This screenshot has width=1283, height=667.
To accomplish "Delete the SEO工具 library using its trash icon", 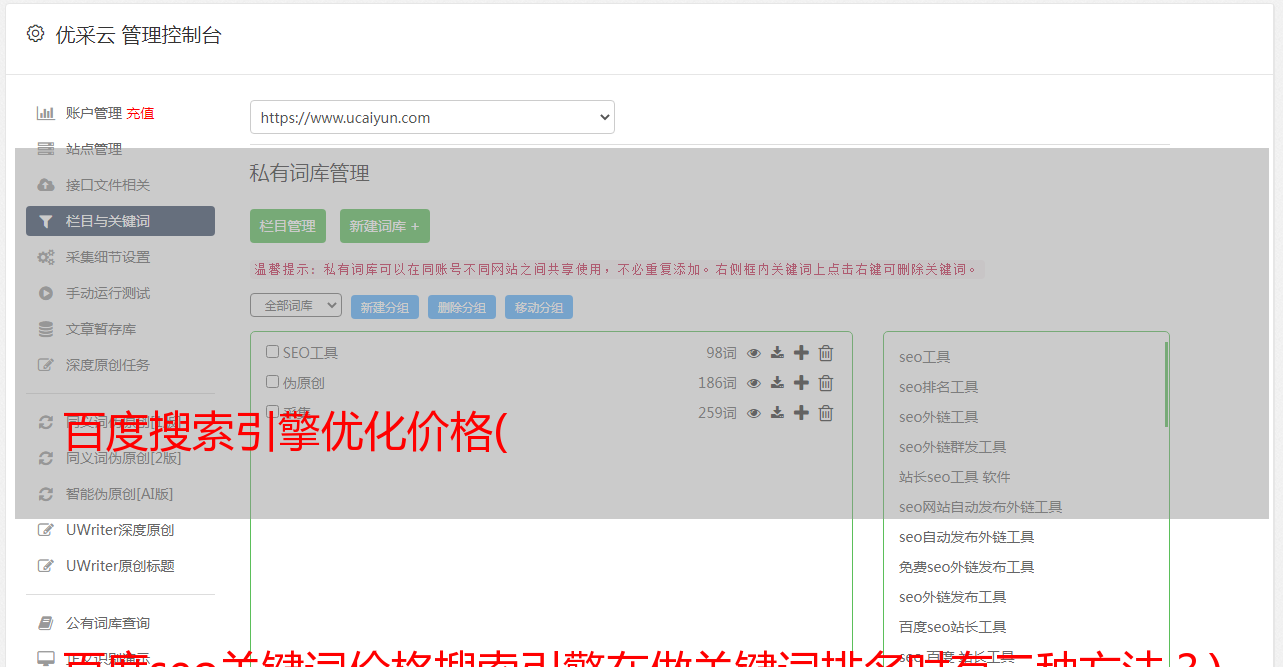I will click(826, 353).
